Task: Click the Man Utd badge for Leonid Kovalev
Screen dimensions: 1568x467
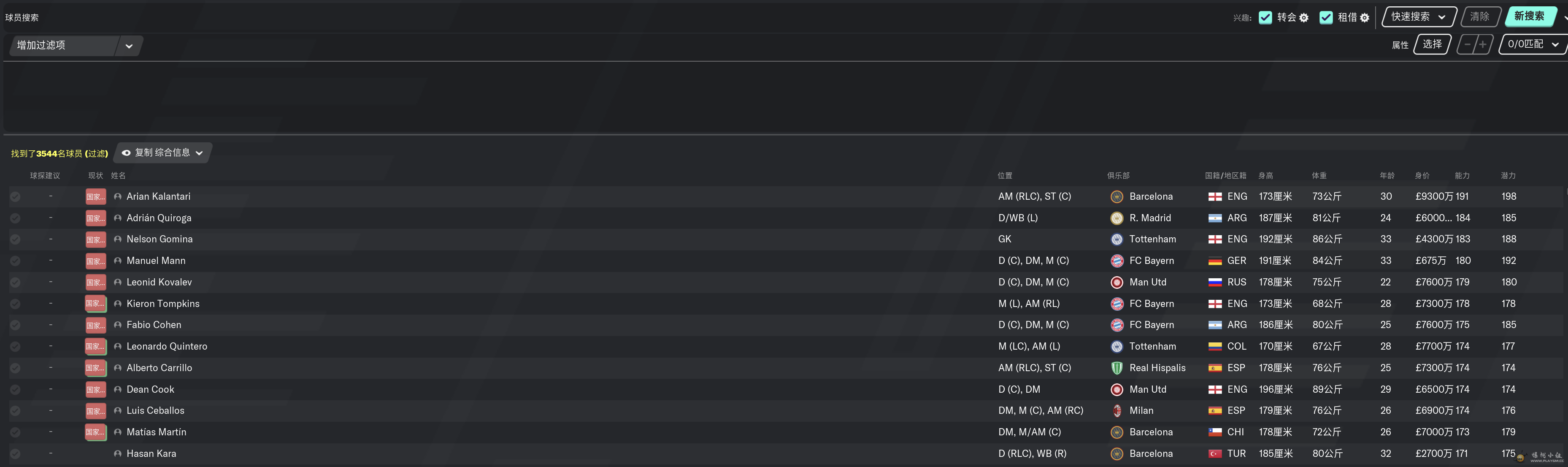Action: (1117, 282)
